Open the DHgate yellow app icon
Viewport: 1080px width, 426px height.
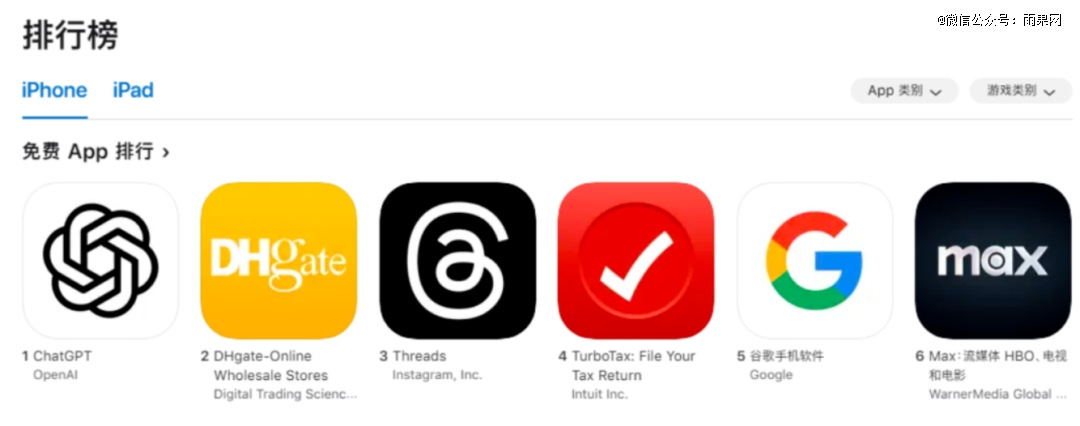coord(279,261)
